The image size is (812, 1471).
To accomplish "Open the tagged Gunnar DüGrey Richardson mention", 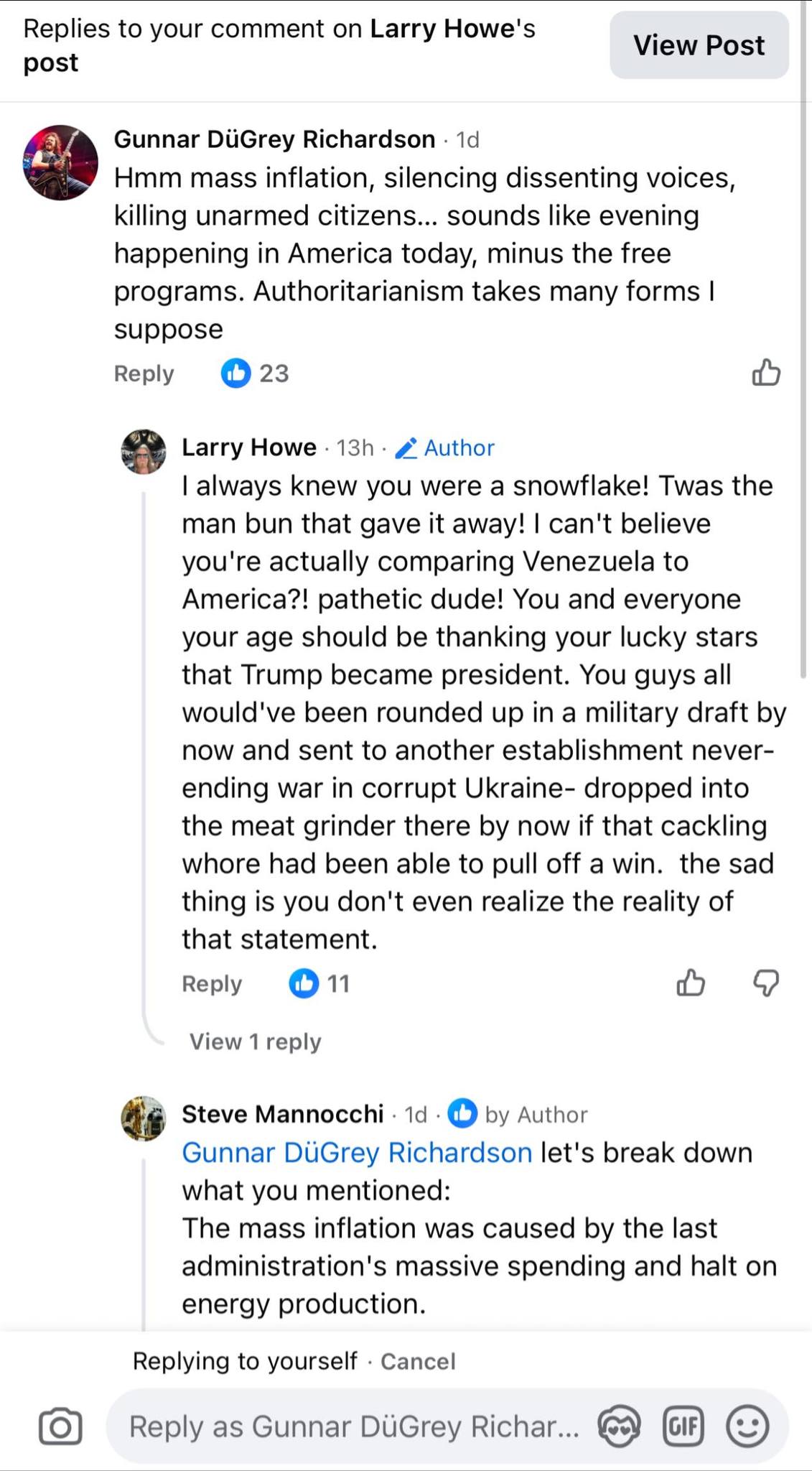I will tap(357, 1153).
